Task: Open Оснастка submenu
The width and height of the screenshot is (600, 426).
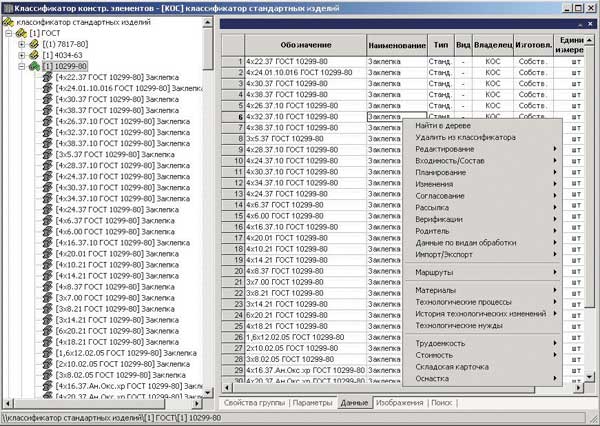Action: pyautogui.click(x=483, y=379)
